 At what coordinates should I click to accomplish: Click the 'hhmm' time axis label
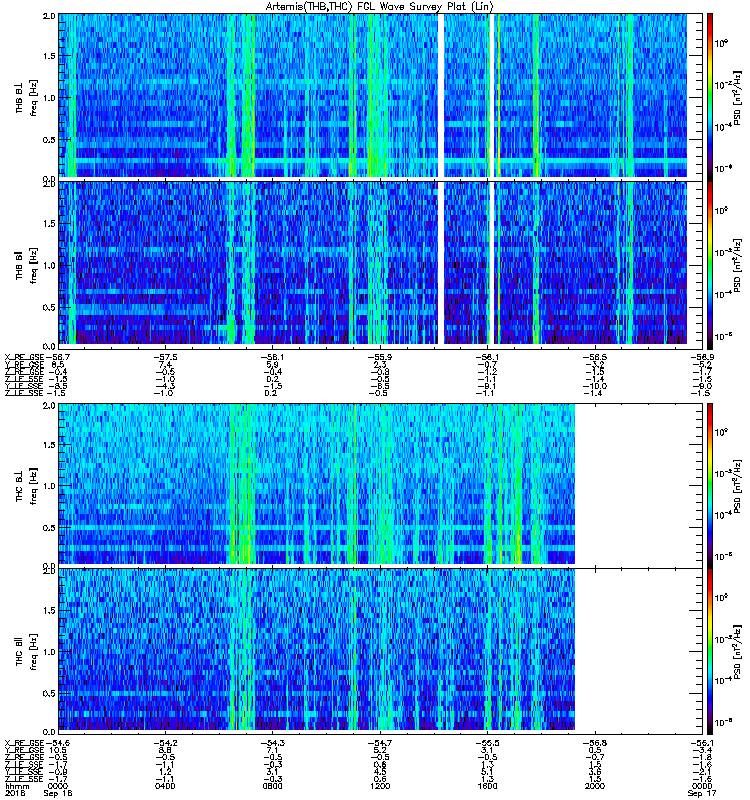pyautogui.click(x=16, y=786)
